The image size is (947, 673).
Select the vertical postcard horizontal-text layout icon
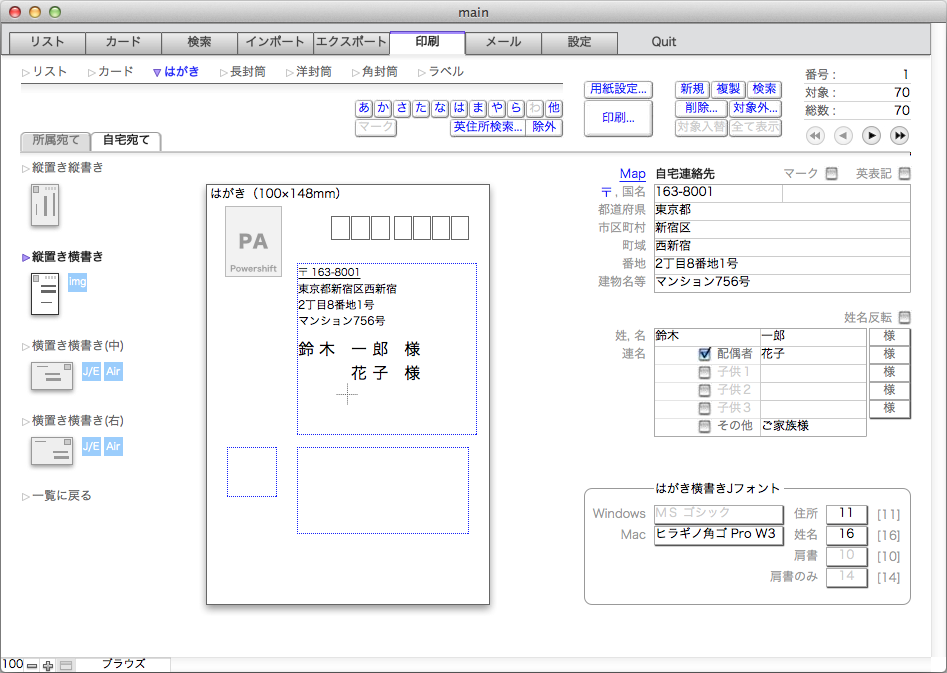(46, 292)
